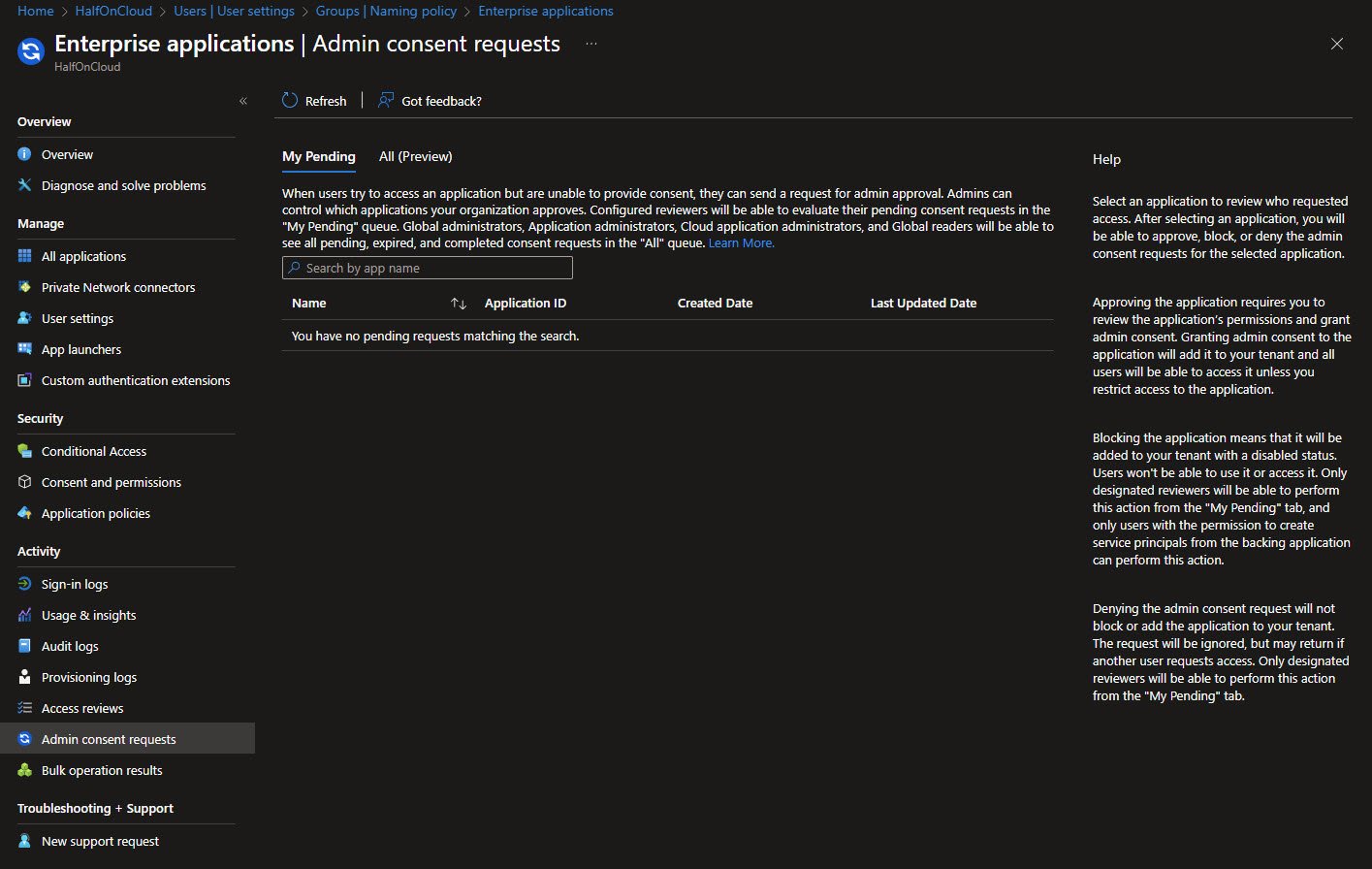The width and height of the screenshot is (1372, 869).
Task: Select the My Pending tab
Action: (318, 156)
